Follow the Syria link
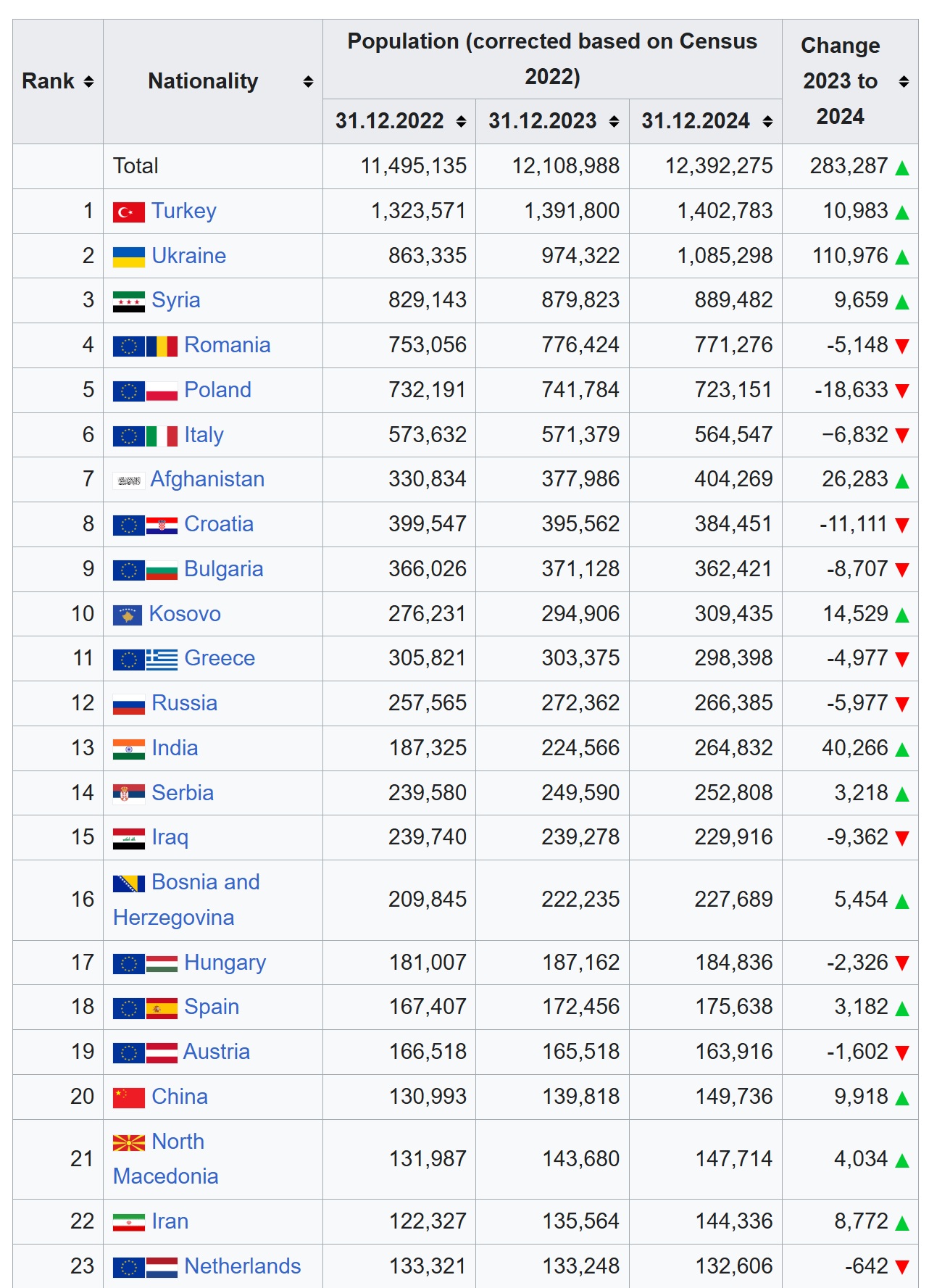 [x=176, y=300]
